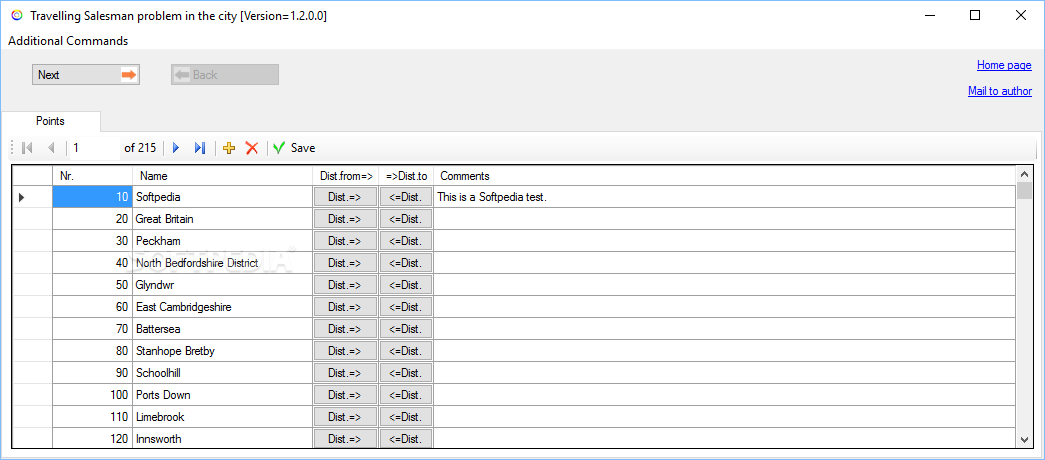Click Dist.=> button in the Ports Down row

345,395
